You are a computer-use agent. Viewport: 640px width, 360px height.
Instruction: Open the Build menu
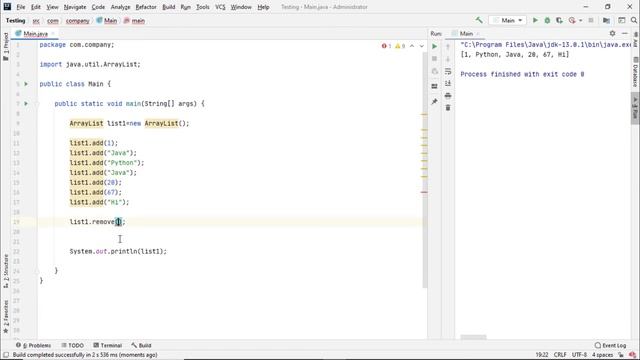pos(169,7)
